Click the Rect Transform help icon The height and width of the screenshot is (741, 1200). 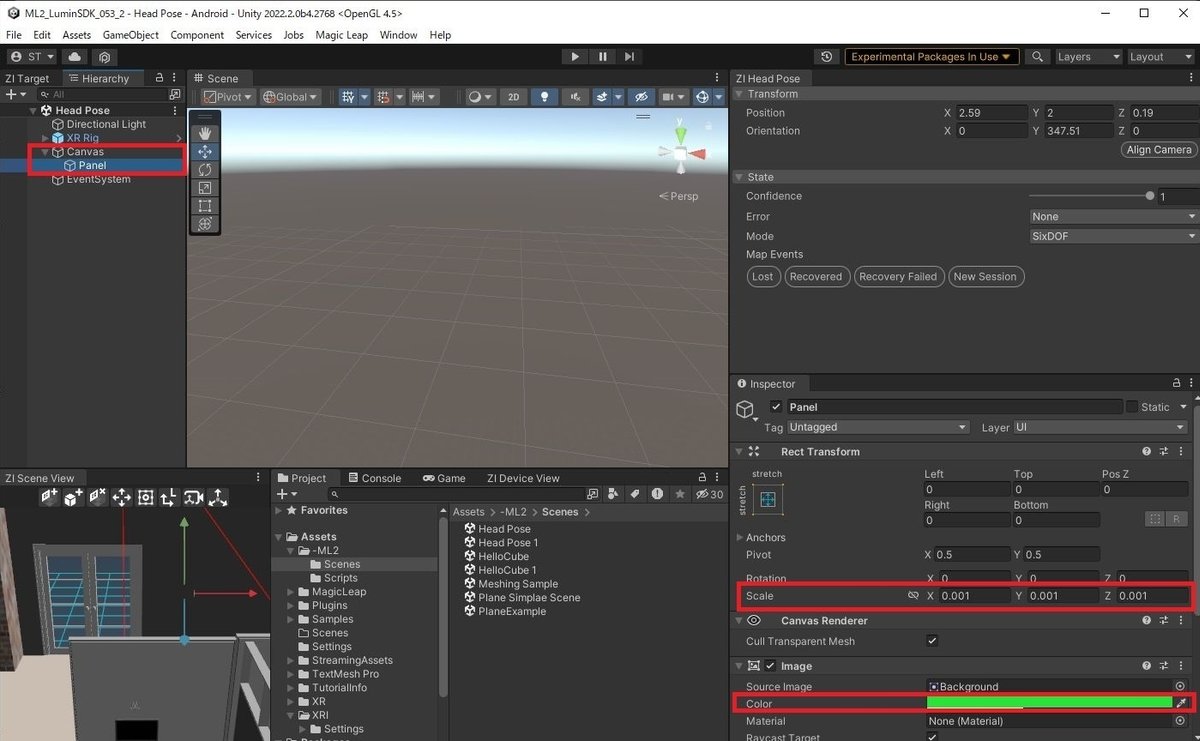point(1147,452)
